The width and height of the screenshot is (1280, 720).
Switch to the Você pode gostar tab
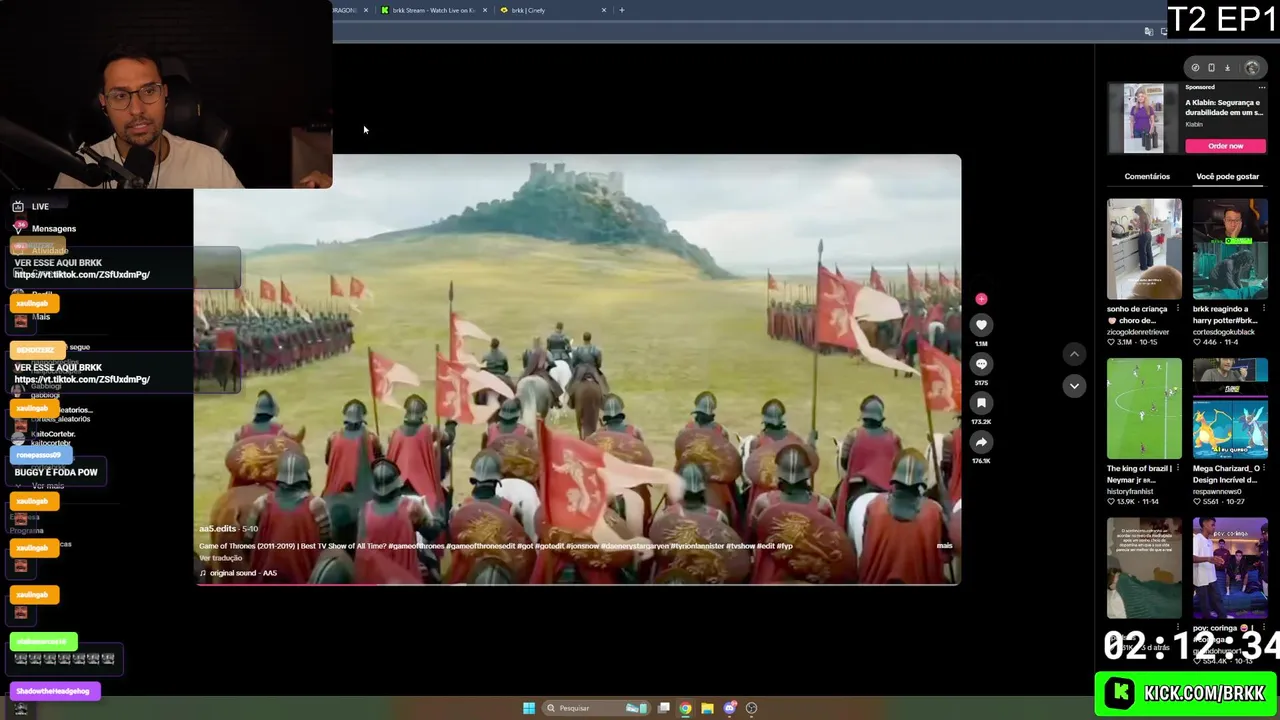coord(1227,176)
